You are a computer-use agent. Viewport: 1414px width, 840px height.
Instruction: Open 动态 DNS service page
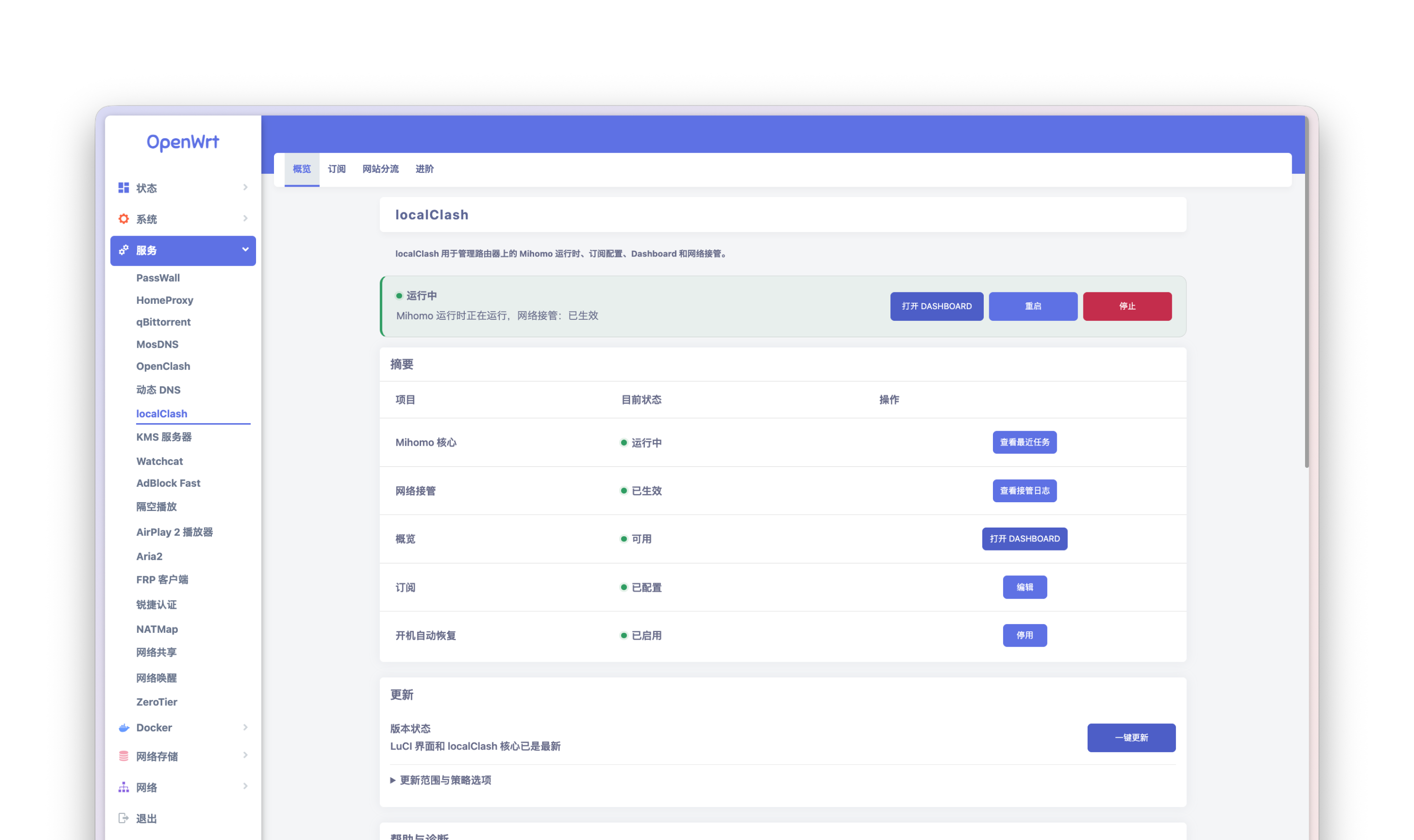(159, 390)
